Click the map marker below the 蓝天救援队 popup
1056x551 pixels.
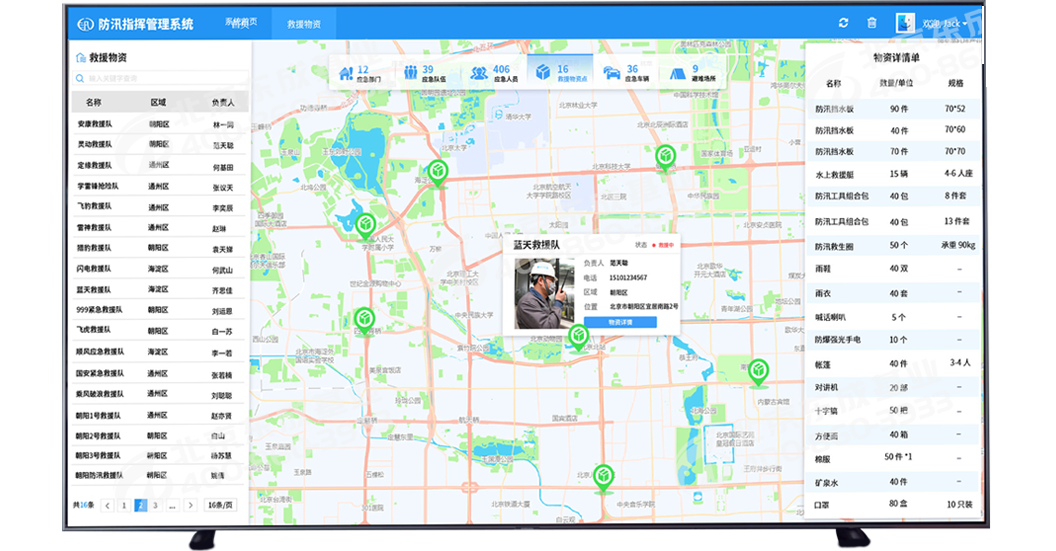point(578,338)
